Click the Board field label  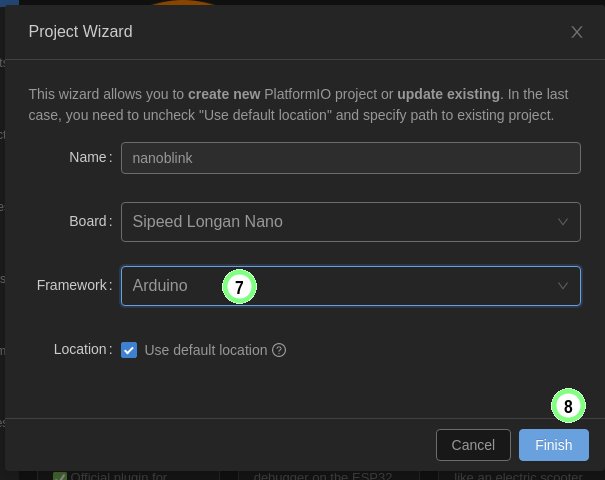tap(88, 221)
